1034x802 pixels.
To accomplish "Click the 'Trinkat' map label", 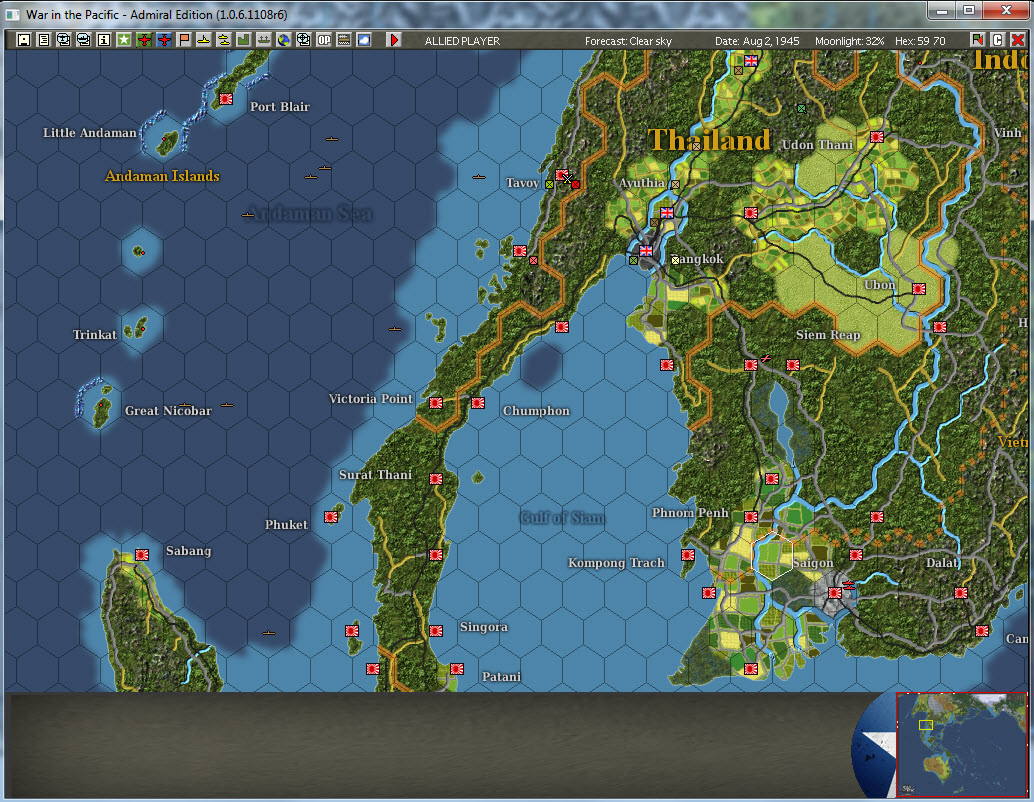I will click(x=94, y=334).
